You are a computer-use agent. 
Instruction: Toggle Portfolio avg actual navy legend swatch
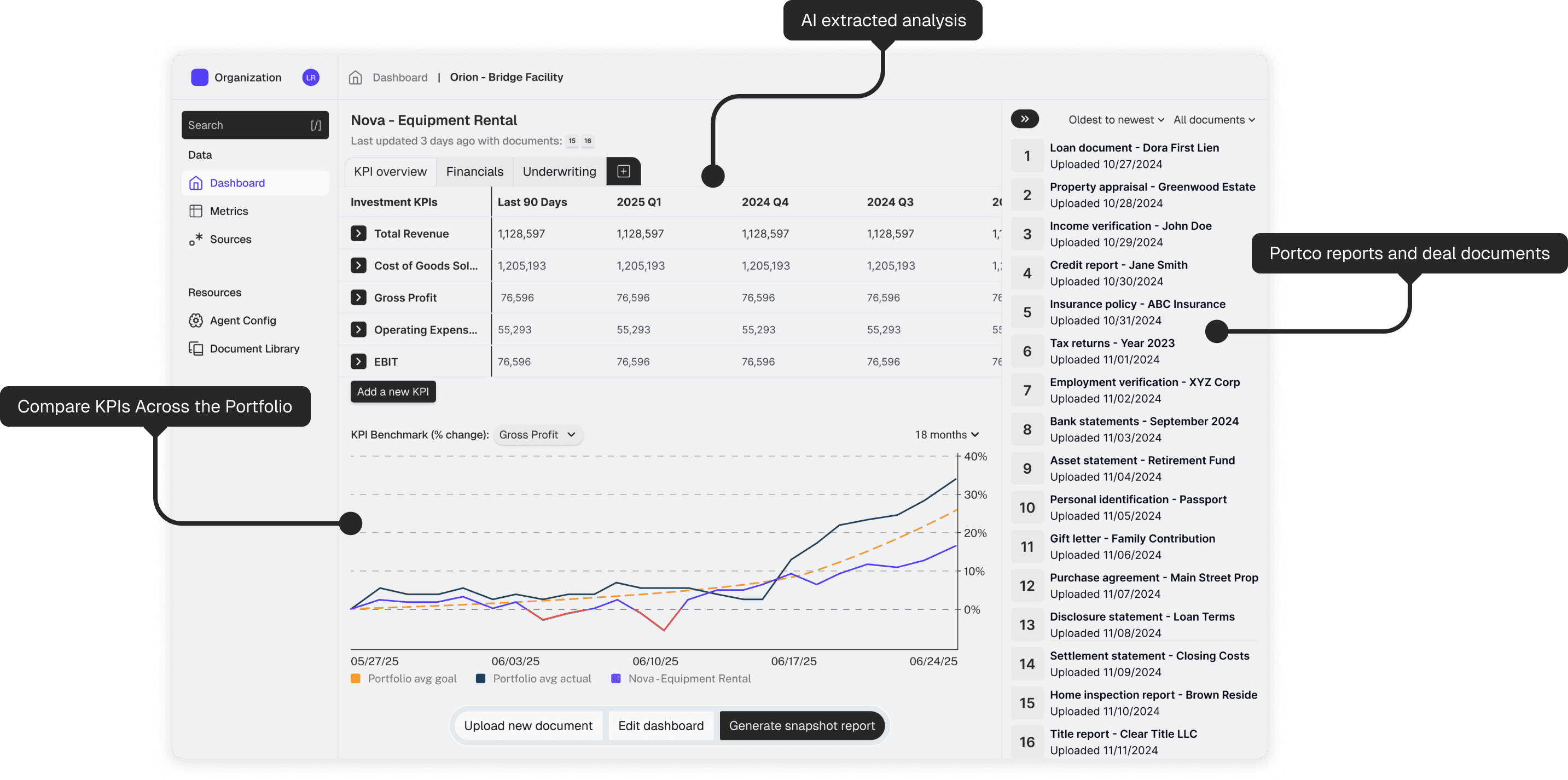[x=480, y=678]
